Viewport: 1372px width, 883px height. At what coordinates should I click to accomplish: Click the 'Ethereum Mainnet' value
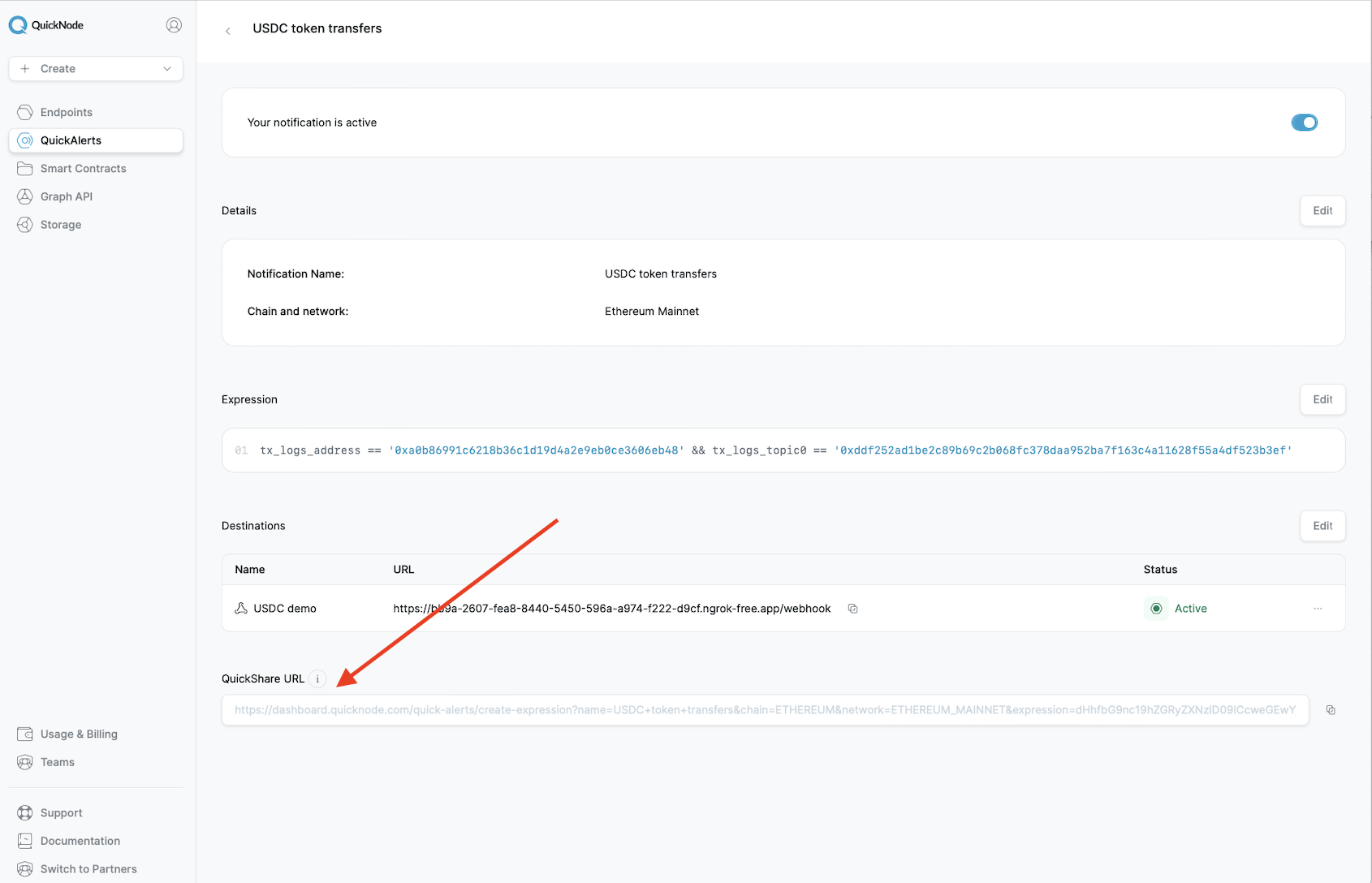coord(652,312)
